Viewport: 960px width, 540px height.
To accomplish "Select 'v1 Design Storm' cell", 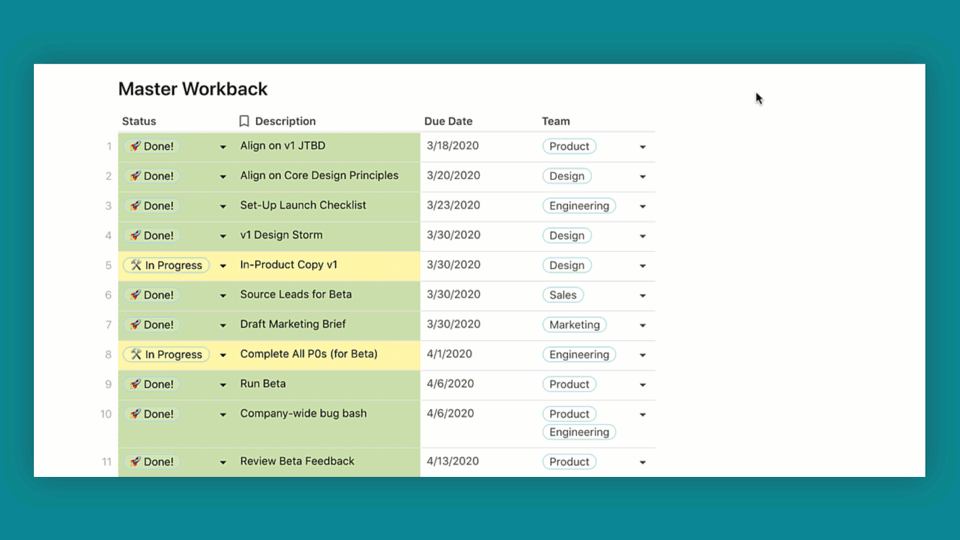I will (328, 236).
